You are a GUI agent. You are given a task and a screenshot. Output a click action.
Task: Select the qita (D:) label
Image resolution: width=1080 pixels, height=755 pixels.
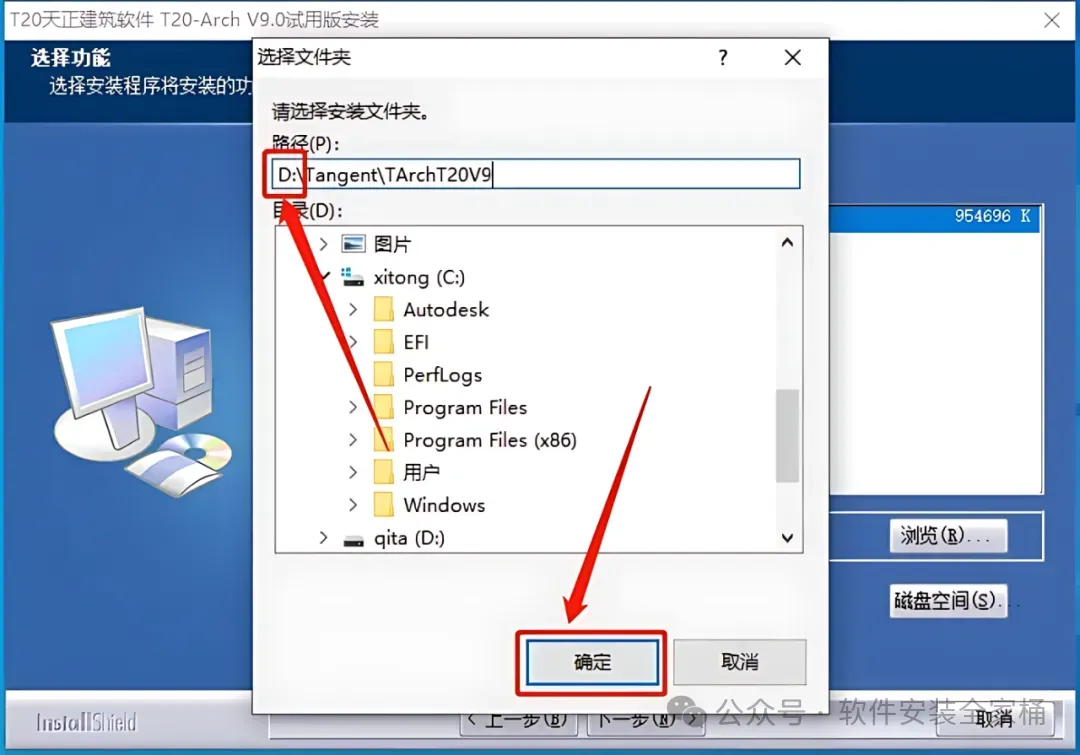click(409, 537)
